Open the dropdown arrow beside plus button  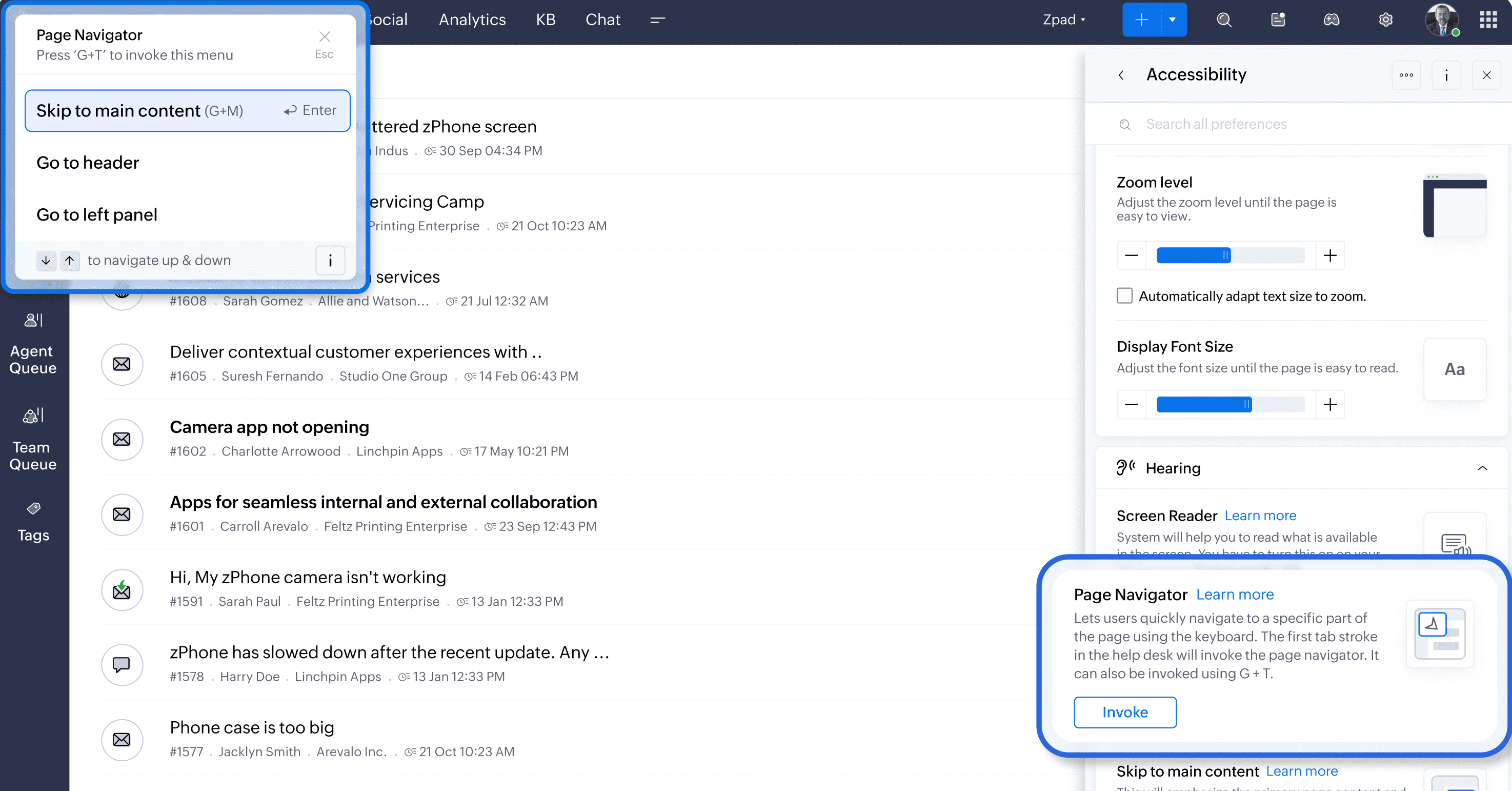(1172, 20)
